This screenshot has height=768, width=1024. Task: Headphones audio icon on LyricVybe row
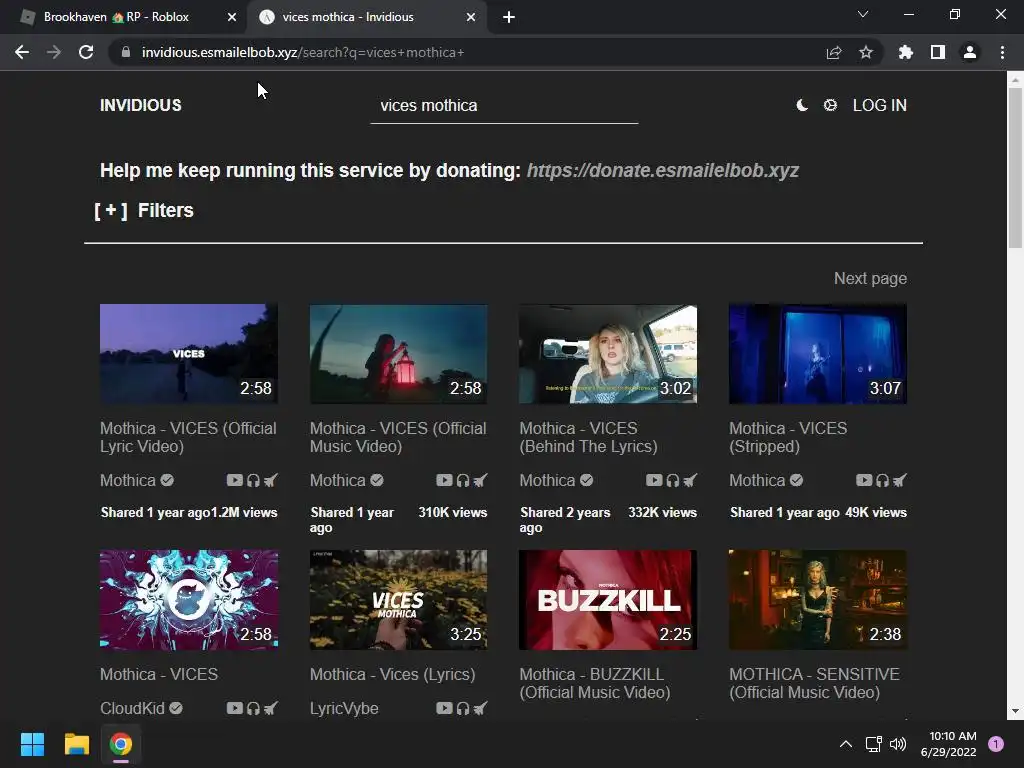click(x=463, y=709)
